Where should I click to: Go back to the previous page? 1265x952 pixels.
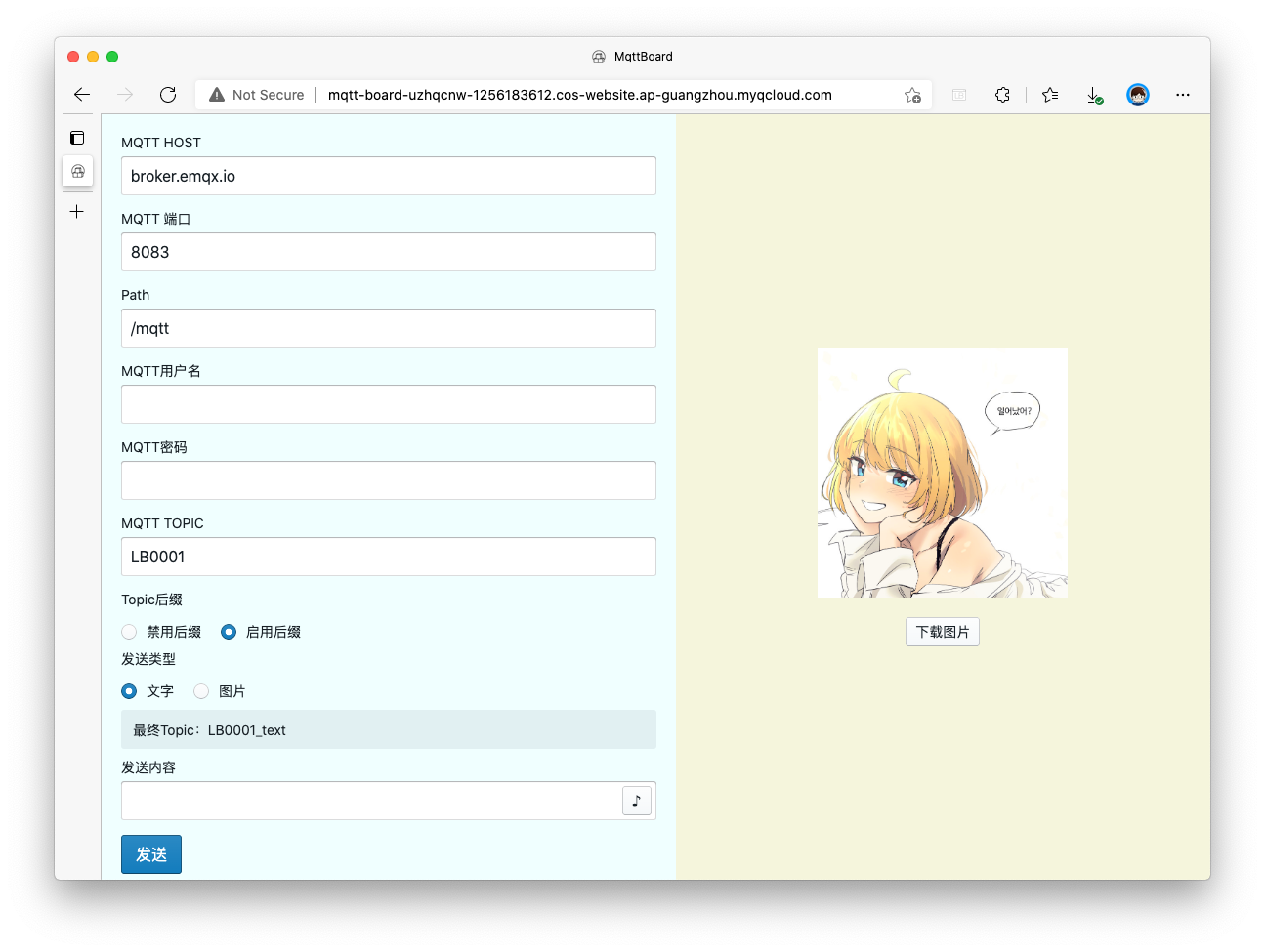coord(82,95)
